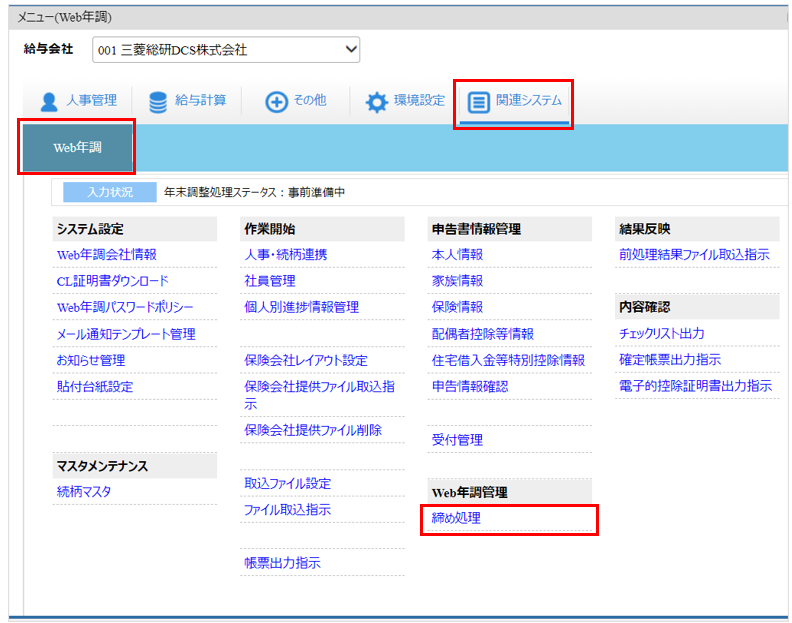Open 帳票出力指示 link
This screenshot has height=623, width=792.
click(282, 562)
